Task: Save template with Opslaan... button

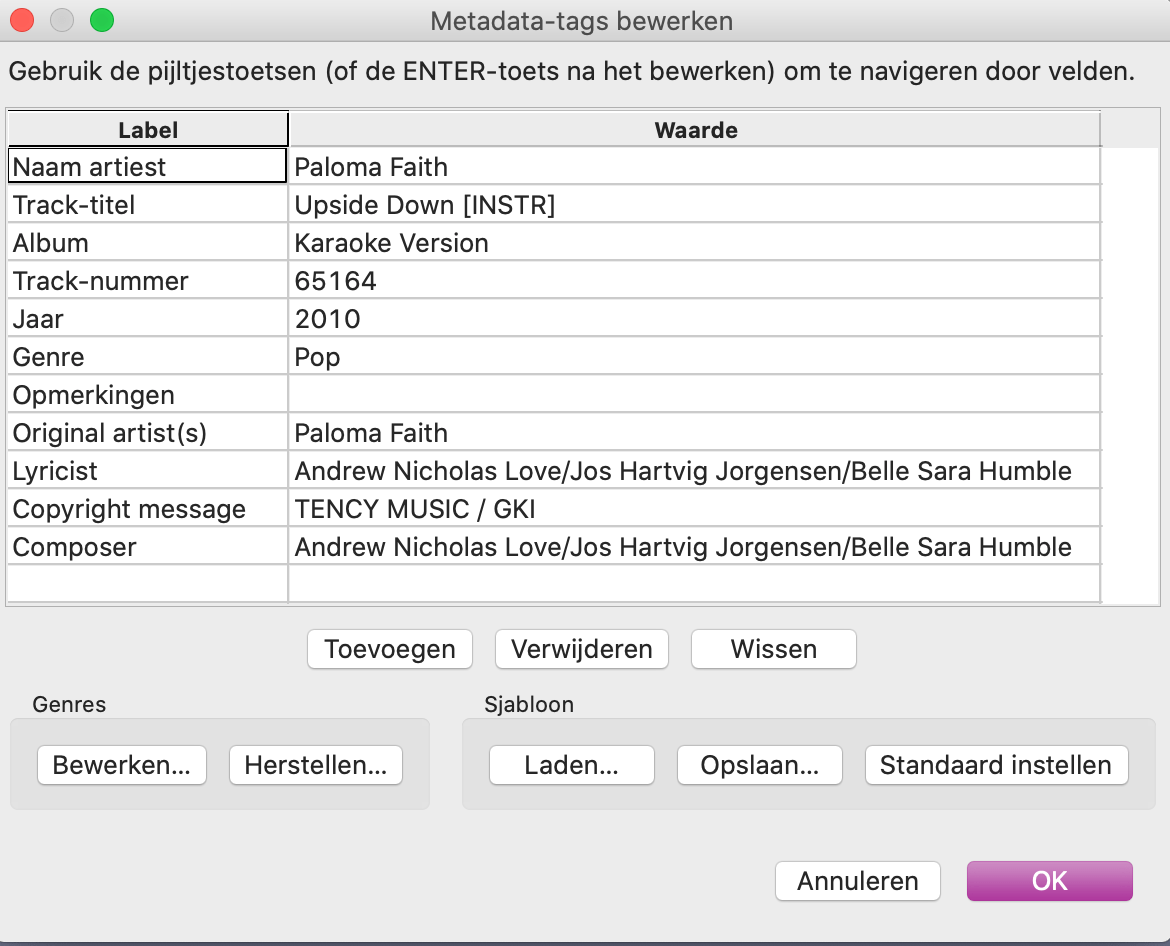Action: (x=760, y=765)
